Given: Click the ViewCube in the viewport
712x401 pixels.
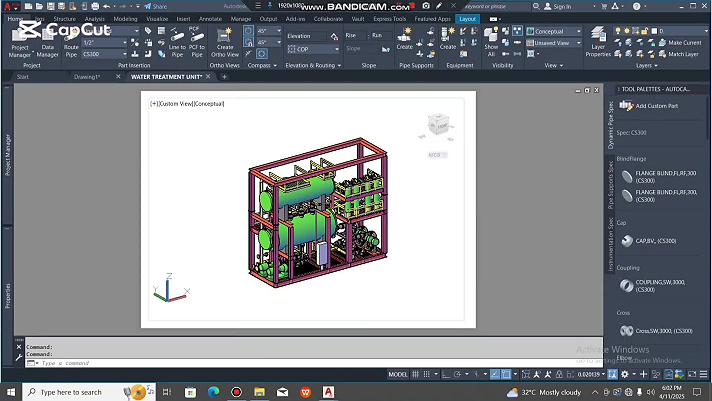Looking at the screenshot, I should [x=438, y=126].
